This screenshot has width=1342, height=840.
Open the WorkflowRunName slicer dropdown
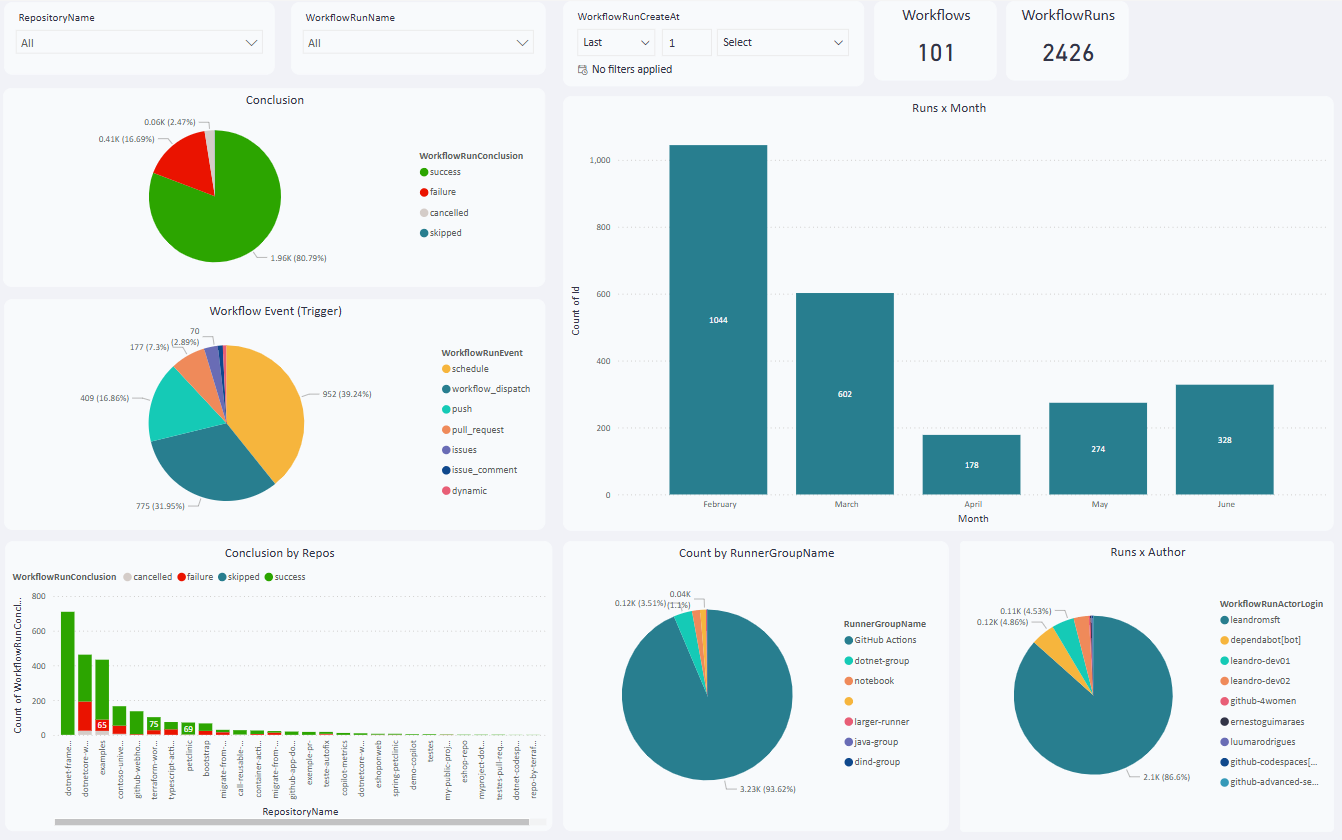point(418,43)
